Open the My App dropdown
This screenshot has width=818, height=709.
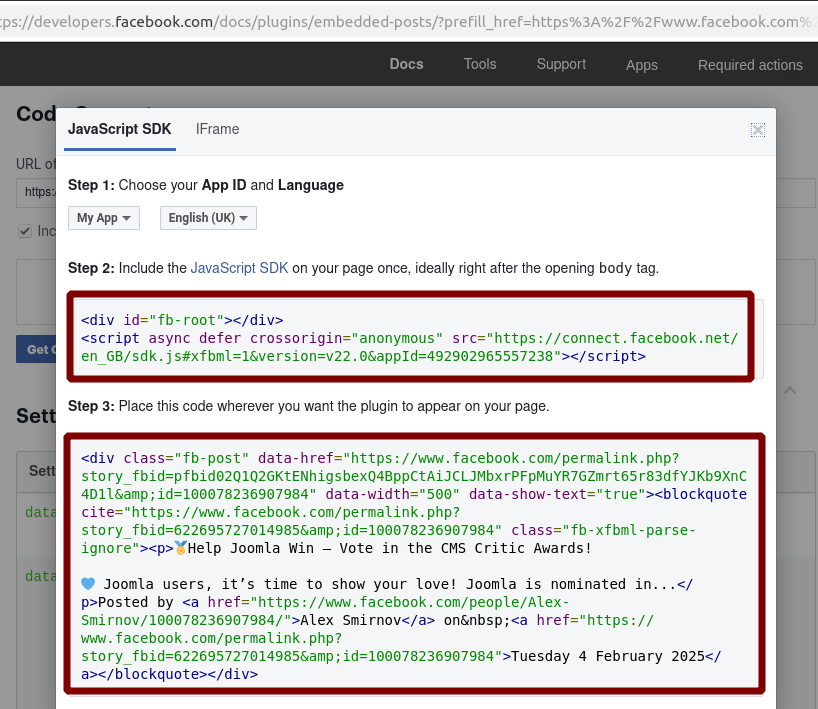pos(104,218)
